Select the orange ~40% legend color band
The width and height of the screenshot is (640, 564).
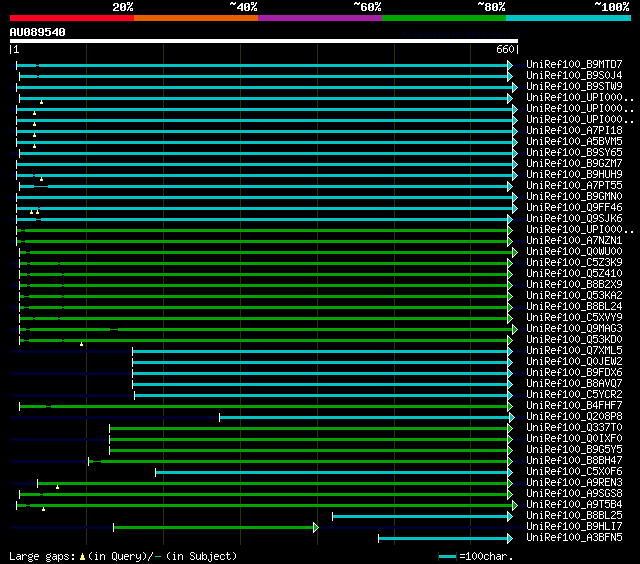coord(195,18)
